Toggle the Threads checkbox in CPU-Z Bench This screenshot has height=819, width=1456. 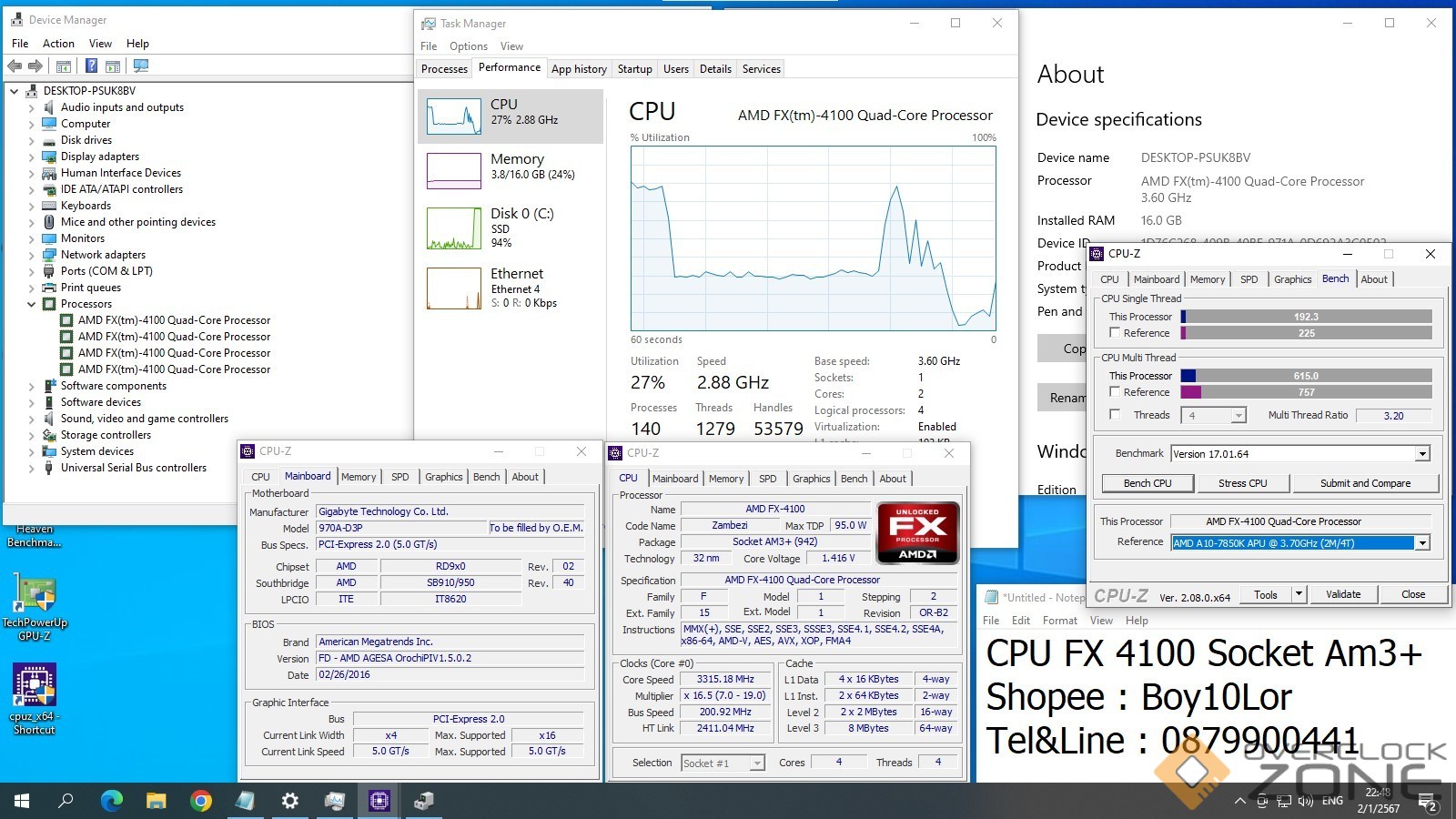click(1115, 415)
